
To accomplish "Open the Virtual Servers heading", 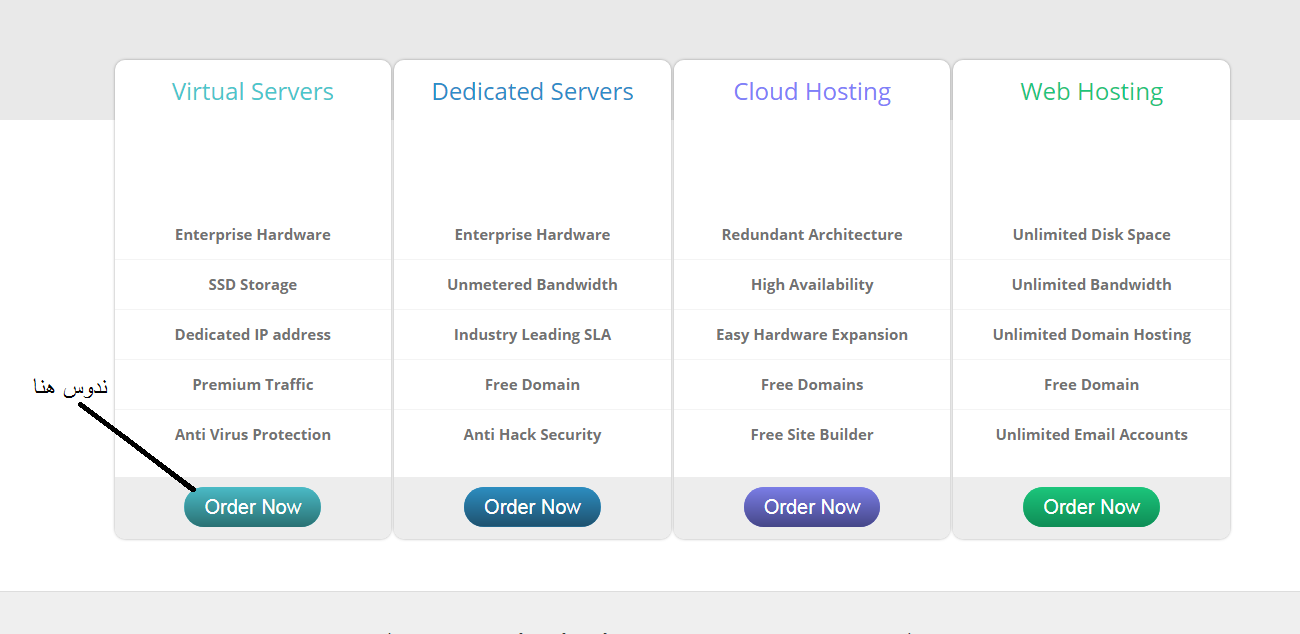I will tap(252, 92).
